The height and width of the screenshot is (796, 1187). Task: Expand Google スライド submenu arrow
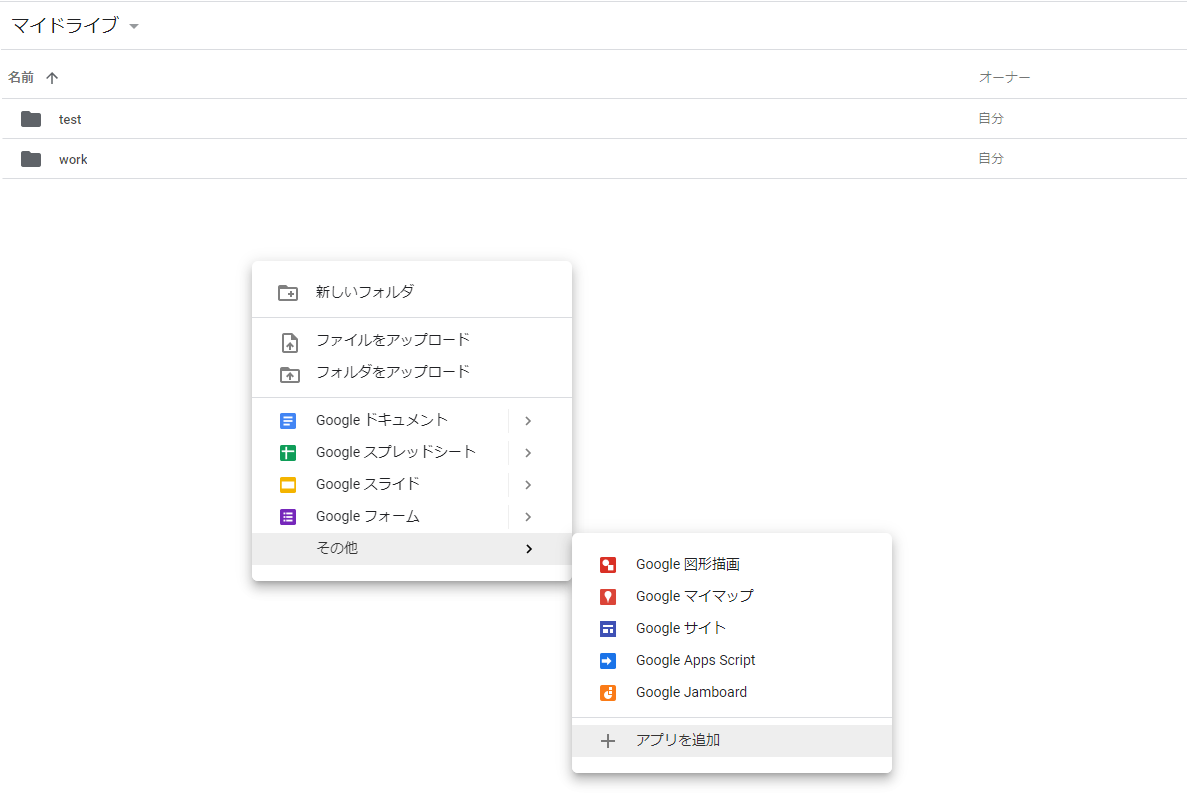coord(528,485)
